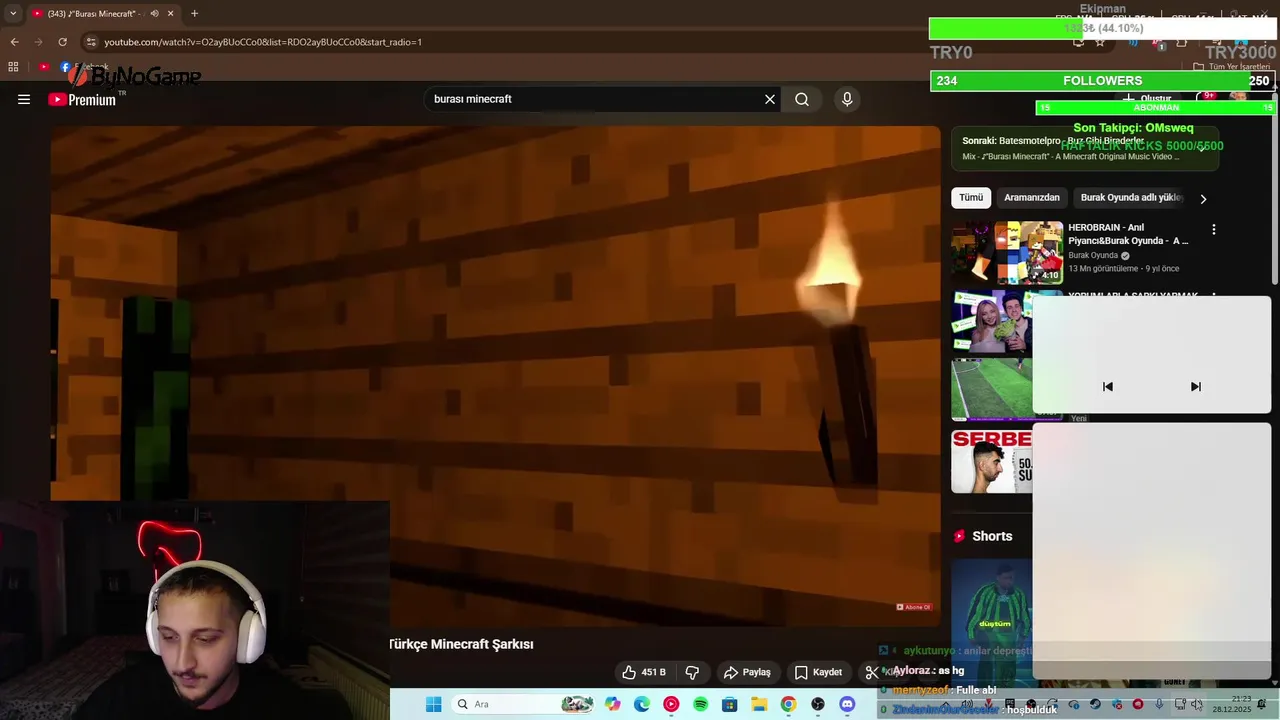The image size is (1280, 720).
Task: Start voice search with the microphone
Action: click(x=847, y=99)
